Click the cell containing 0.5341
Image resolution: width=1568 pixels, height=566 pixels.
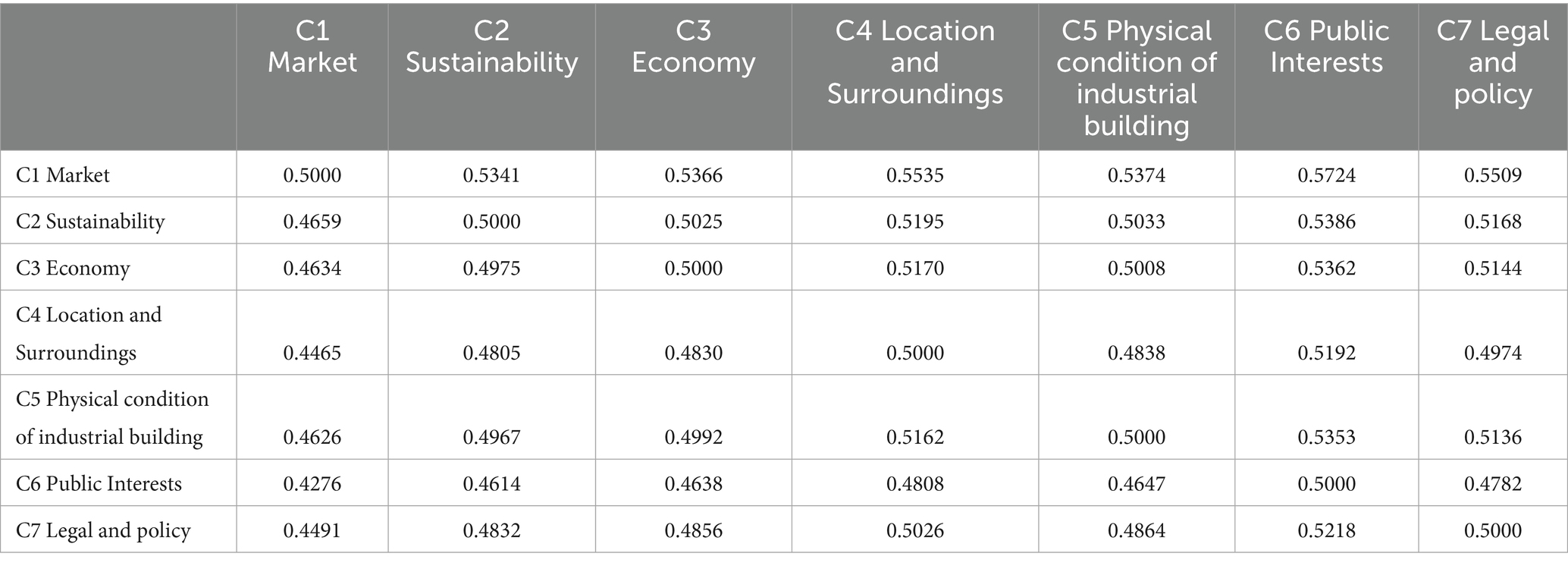491,176
